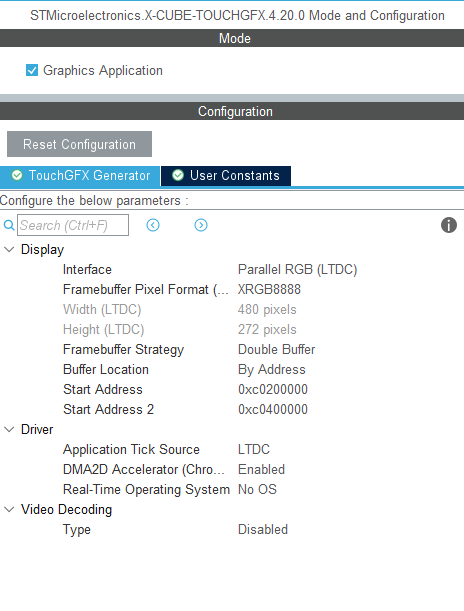Select the Buffer Location label
Image resolution: width=464 pixels, height=611 pixels.
click(106, 369)
